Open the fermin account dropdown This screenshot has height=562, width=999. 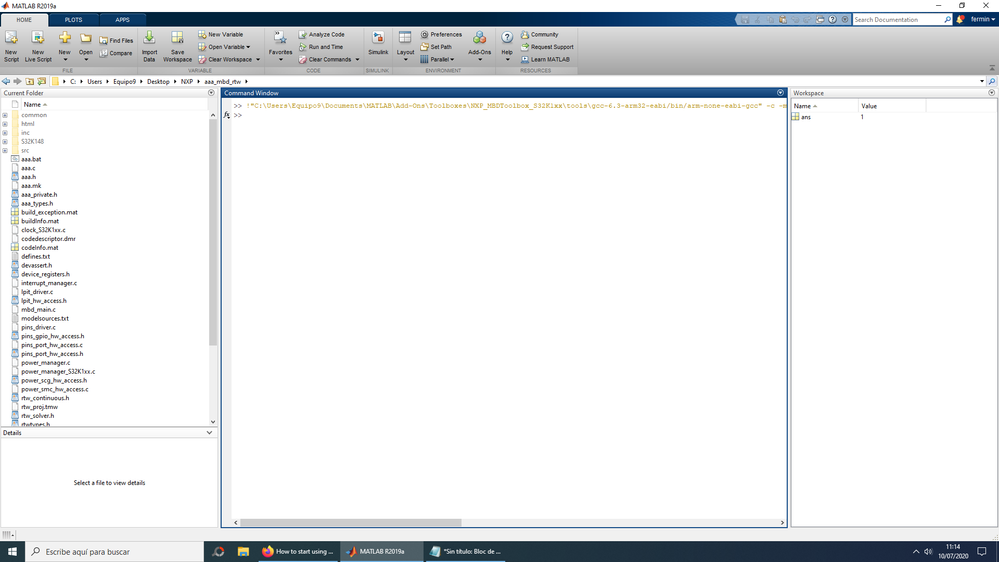pos(982,19)
